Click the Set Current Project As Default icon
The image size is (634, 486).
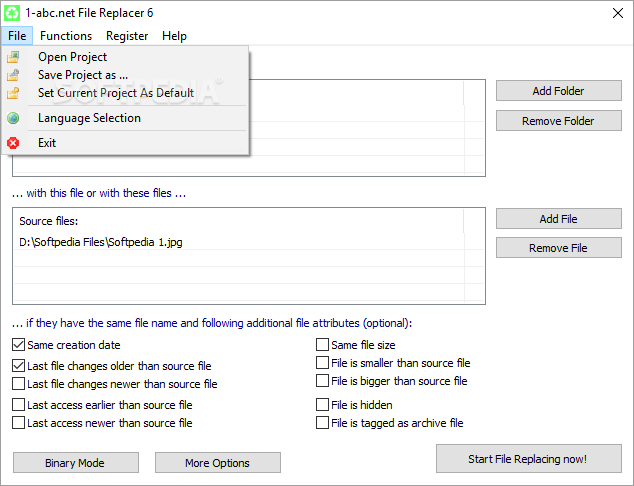(13, 93)
